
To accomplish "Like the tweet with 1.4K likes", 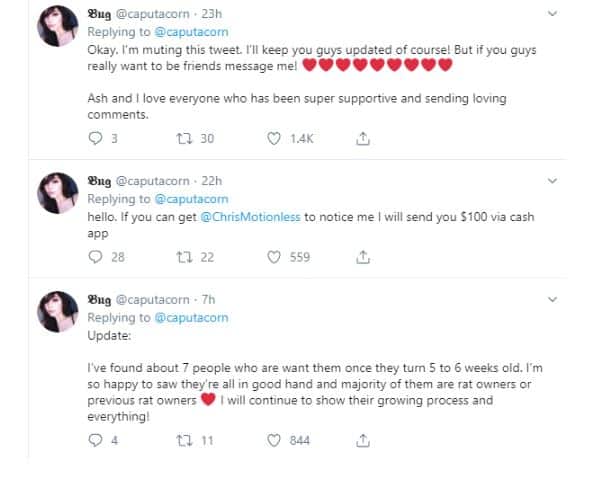I will (274, 139).
